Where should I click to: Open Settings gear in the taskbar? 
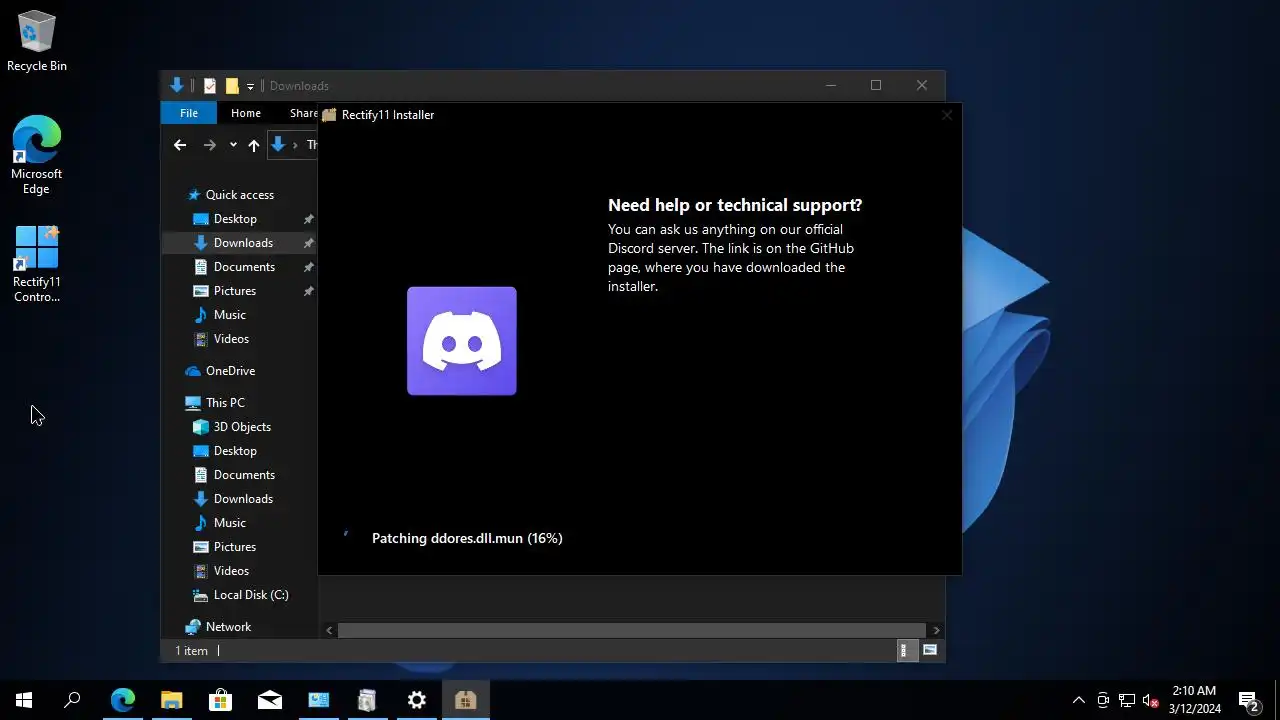coord(417,700)
